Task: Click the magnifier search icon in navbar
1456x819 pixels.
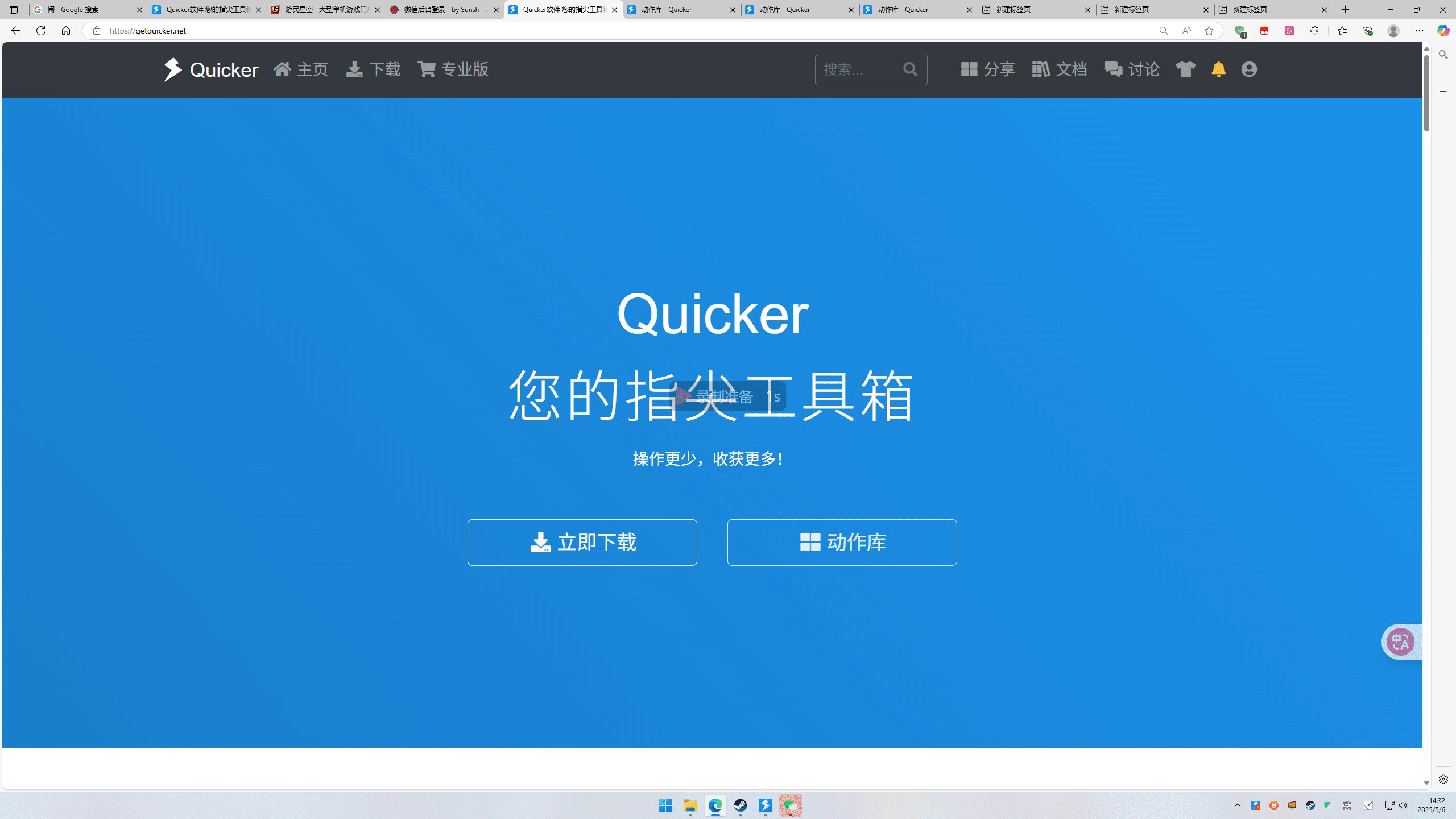Action: [x=911, y=69]
